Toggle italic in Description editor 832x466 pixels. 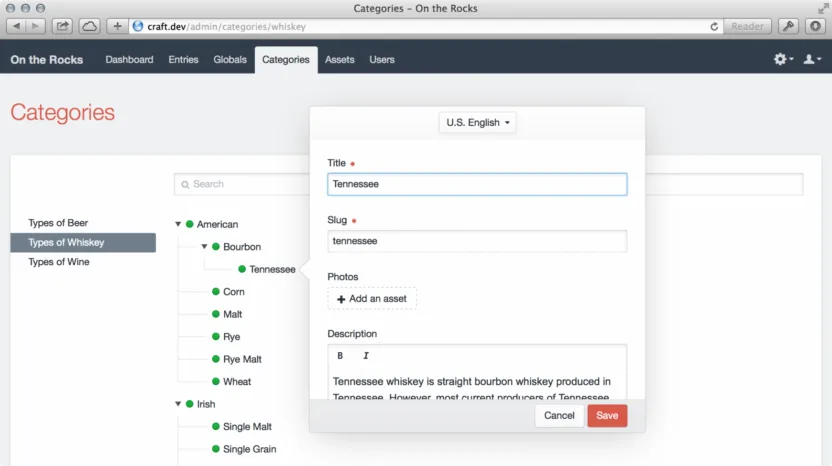click(366, 356)
